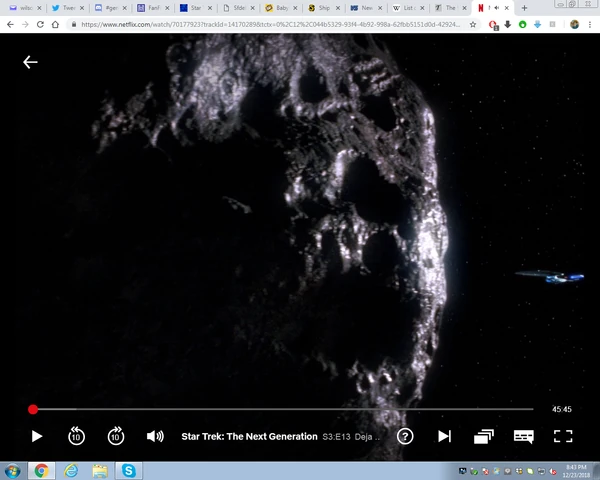Mute the Netflix tab via speaker icon
This screenshot has height=480, width=600.
tap(497, 8)
